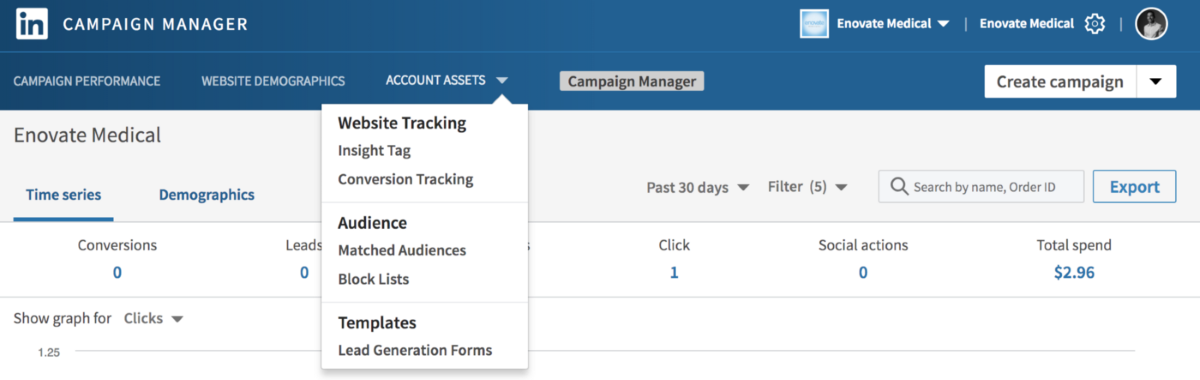Click the Enovate Medical page title

(x=87, y=136)
